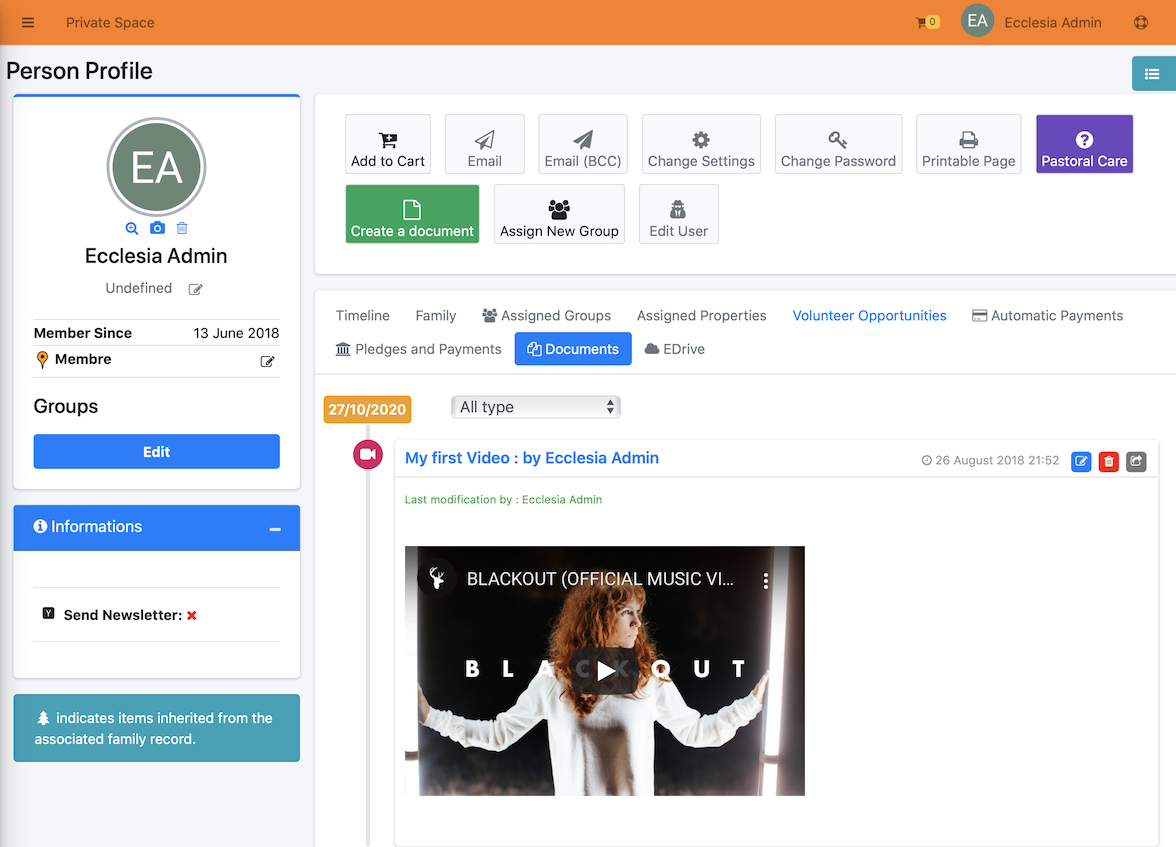Screen dimensions: 1176x847
Task: Collapse the Informations panel
Action: coord(275,529)
